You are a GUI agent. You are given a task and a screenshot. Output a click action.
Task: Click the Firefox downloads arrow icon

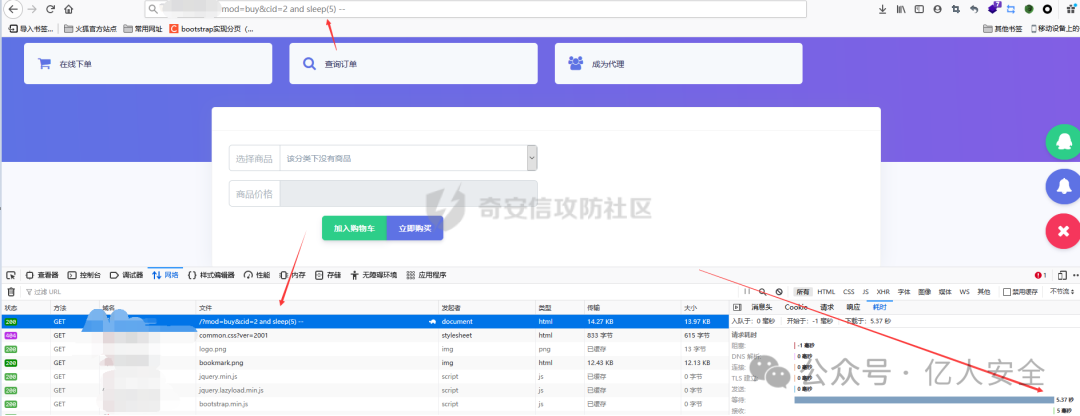point(882,9)
